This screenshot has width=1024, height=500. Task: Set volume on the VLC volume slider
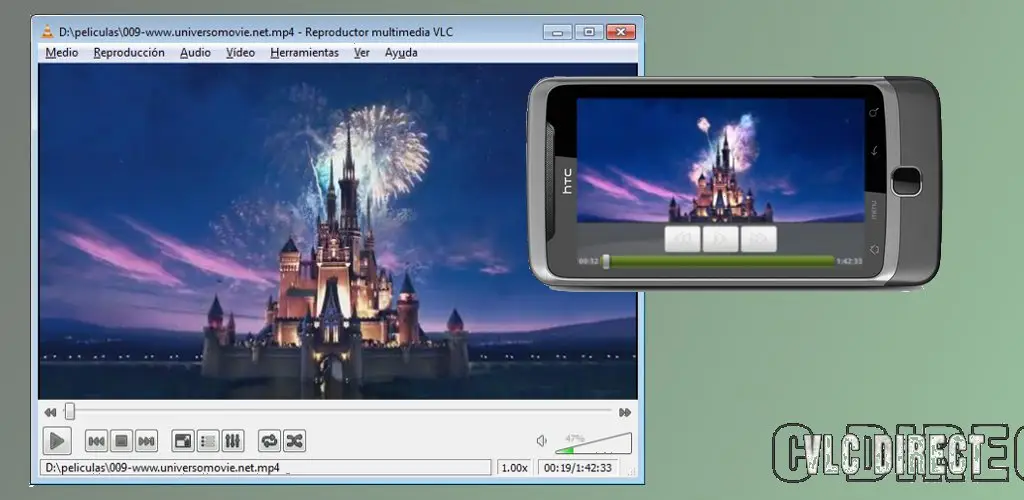point(593,444)
